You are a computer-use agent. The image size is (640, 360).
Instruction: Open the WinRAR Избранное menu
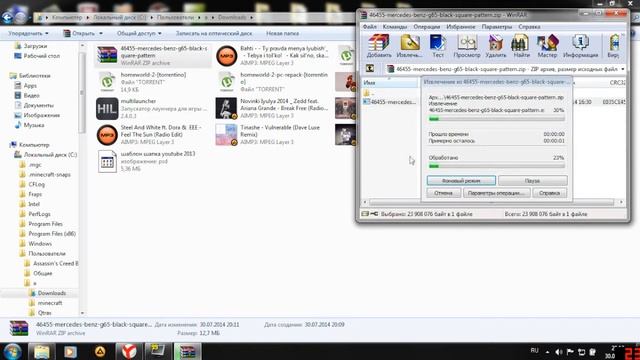tap(460, 27)
